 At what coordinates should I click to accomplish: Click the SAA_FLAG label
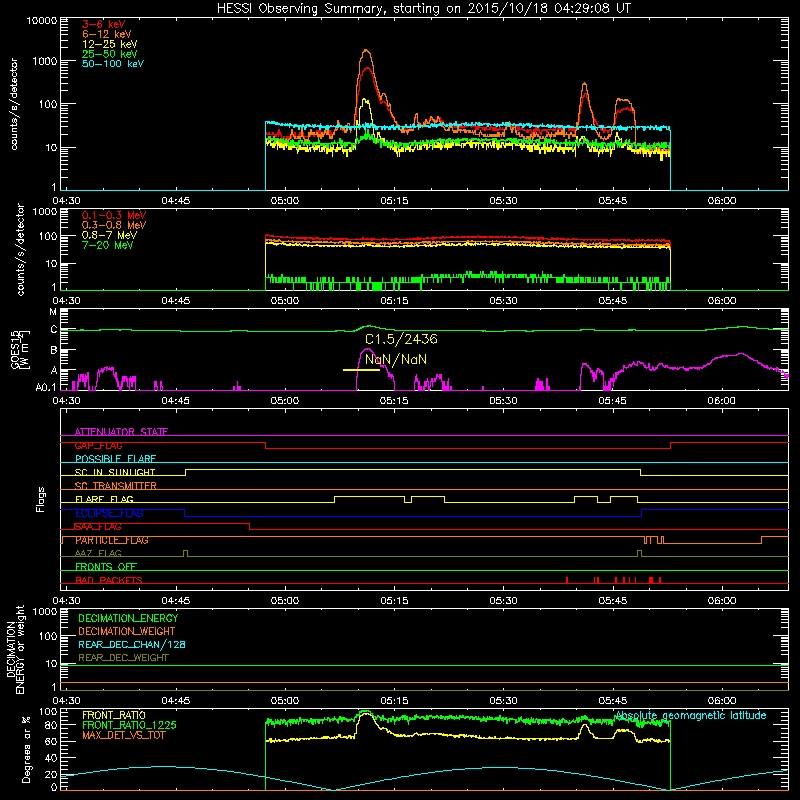tap(98, 527)
